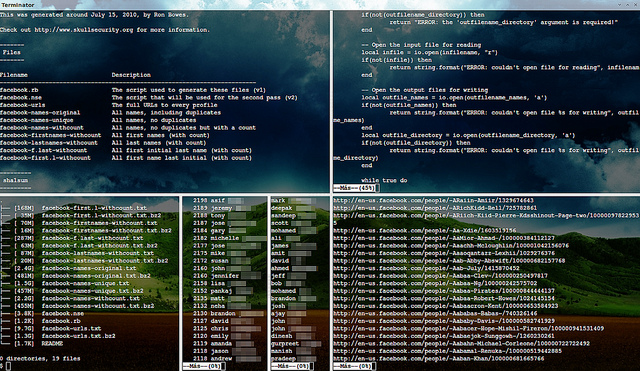The width and height of the screenshot is (640, 371).
Task: Select [35M] facebook-first.l-withcount.txt.bz2 in tree
Action: 87,215
